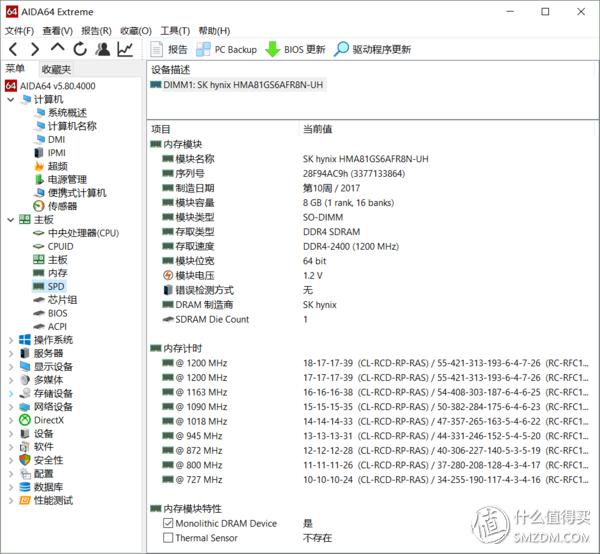Select AIDA64 v5.80.4000 root node
Image resolution: width=600 pixels, height=554 pixels.
coord(50,86)
